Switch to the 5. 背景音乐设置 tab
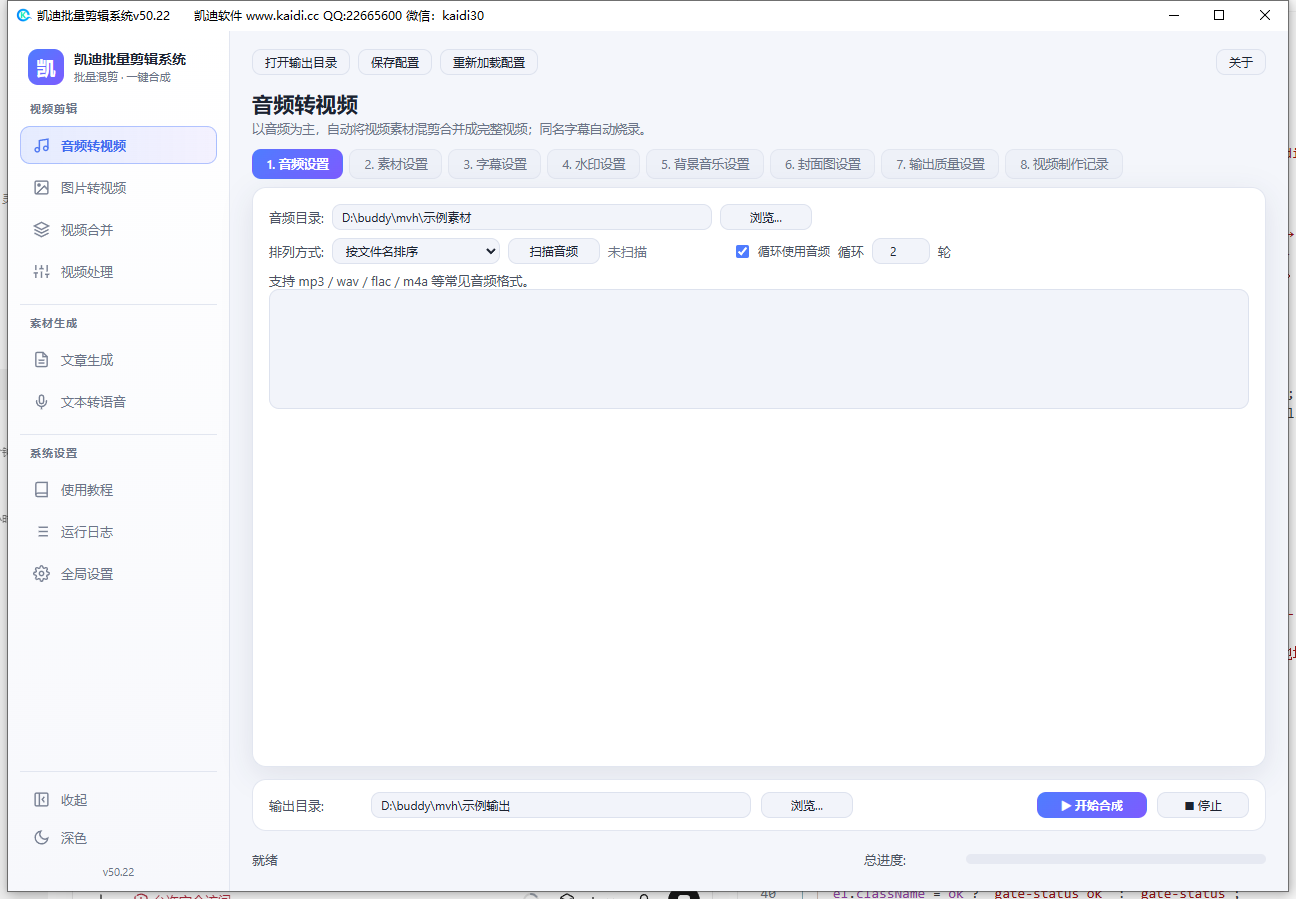The height and width of the screenshot is (899, 1296). tap(705, 164)
